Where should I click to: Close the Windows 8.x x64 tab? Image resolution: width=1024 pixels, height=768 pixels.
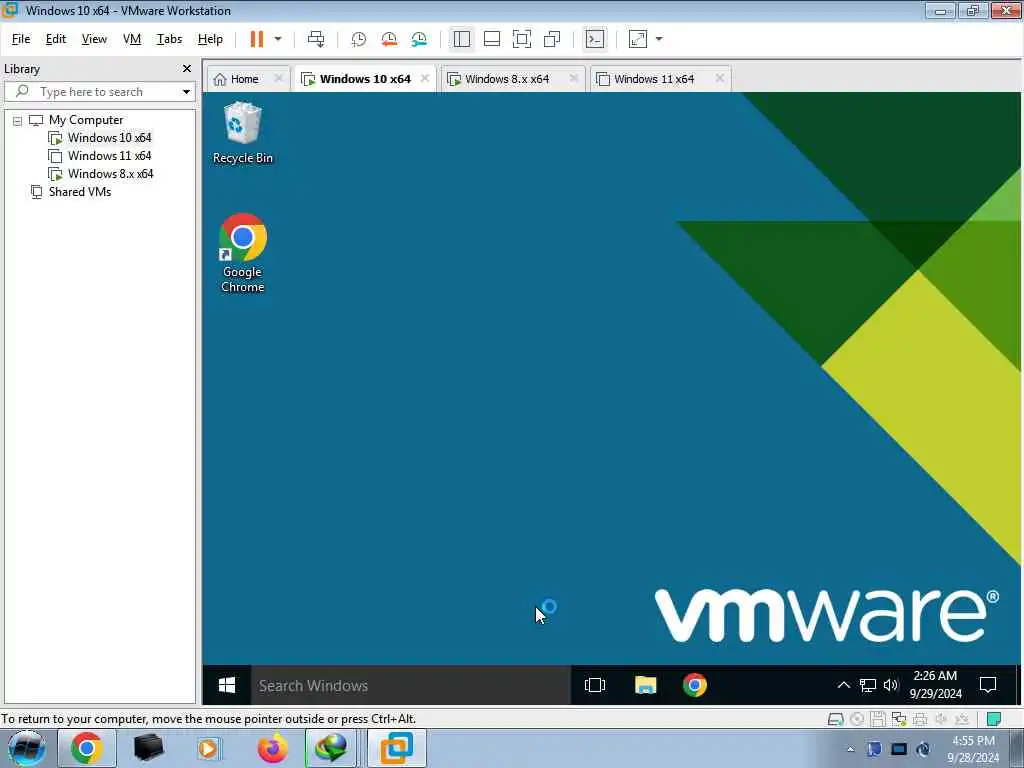point(573,78)
